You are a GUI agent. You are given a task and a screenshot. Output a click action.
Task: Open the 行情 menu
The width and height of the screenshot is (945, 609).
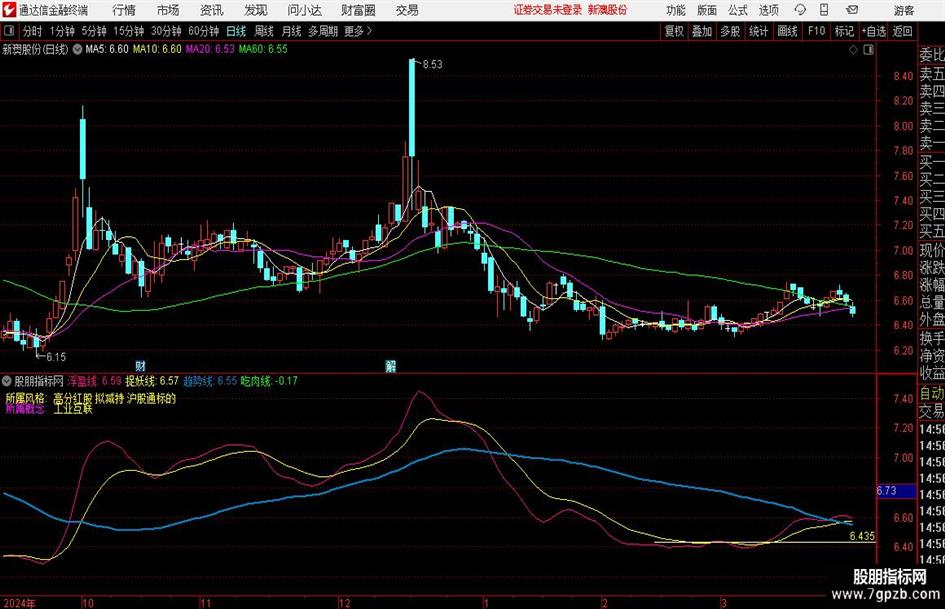pos(124,10)
